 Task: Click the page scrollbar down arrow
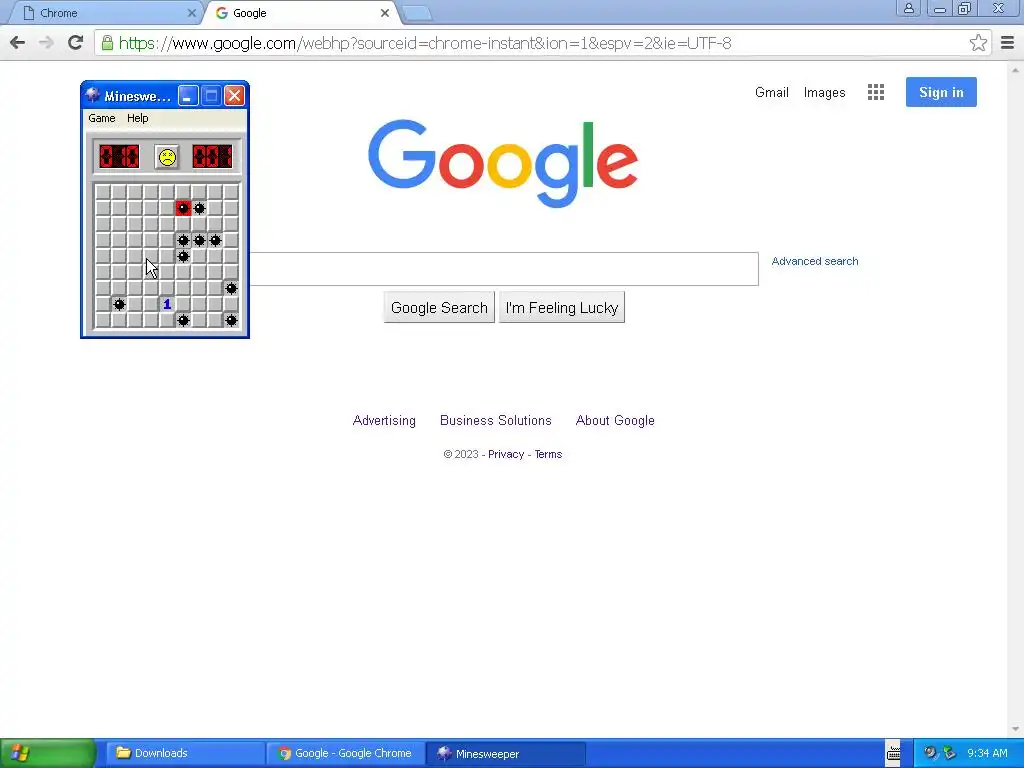(x=1016, y=729)
